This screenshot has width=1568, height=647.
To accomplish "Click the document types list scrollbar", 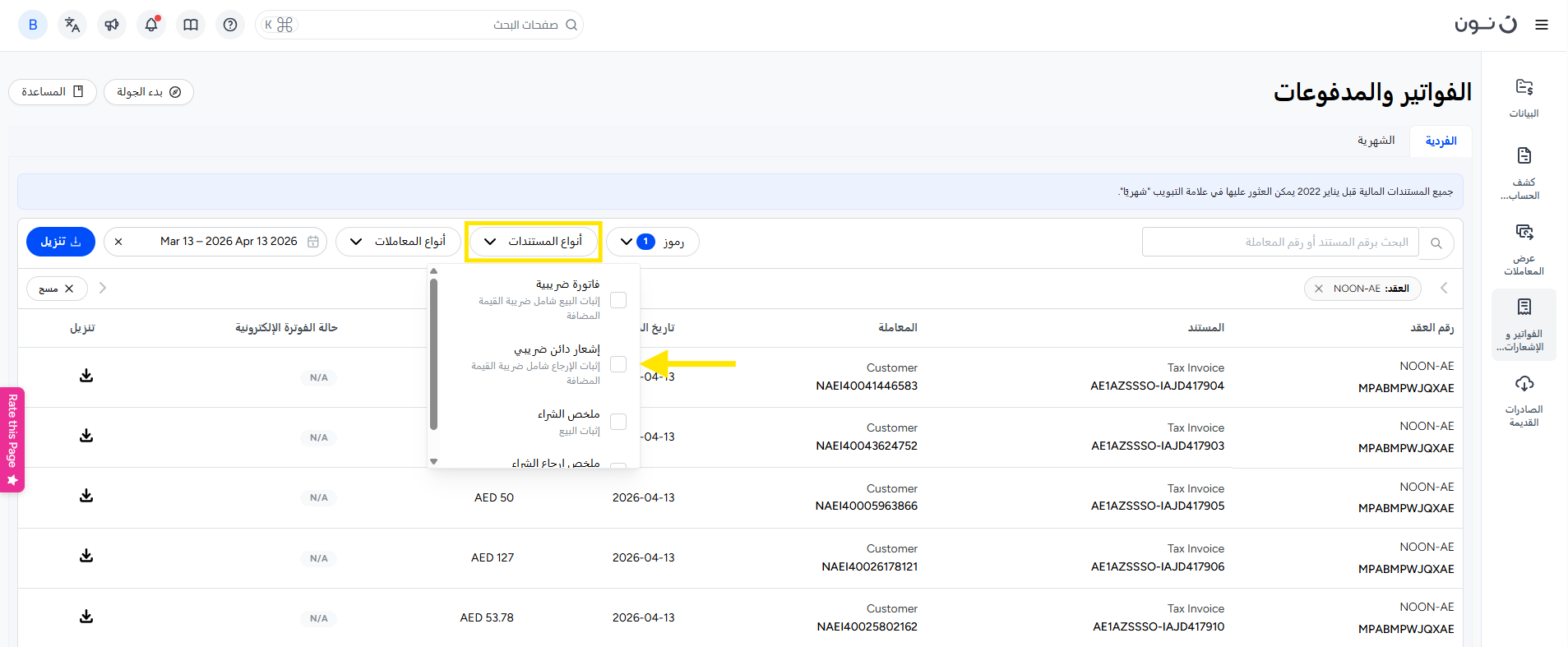I will [433, 354].
